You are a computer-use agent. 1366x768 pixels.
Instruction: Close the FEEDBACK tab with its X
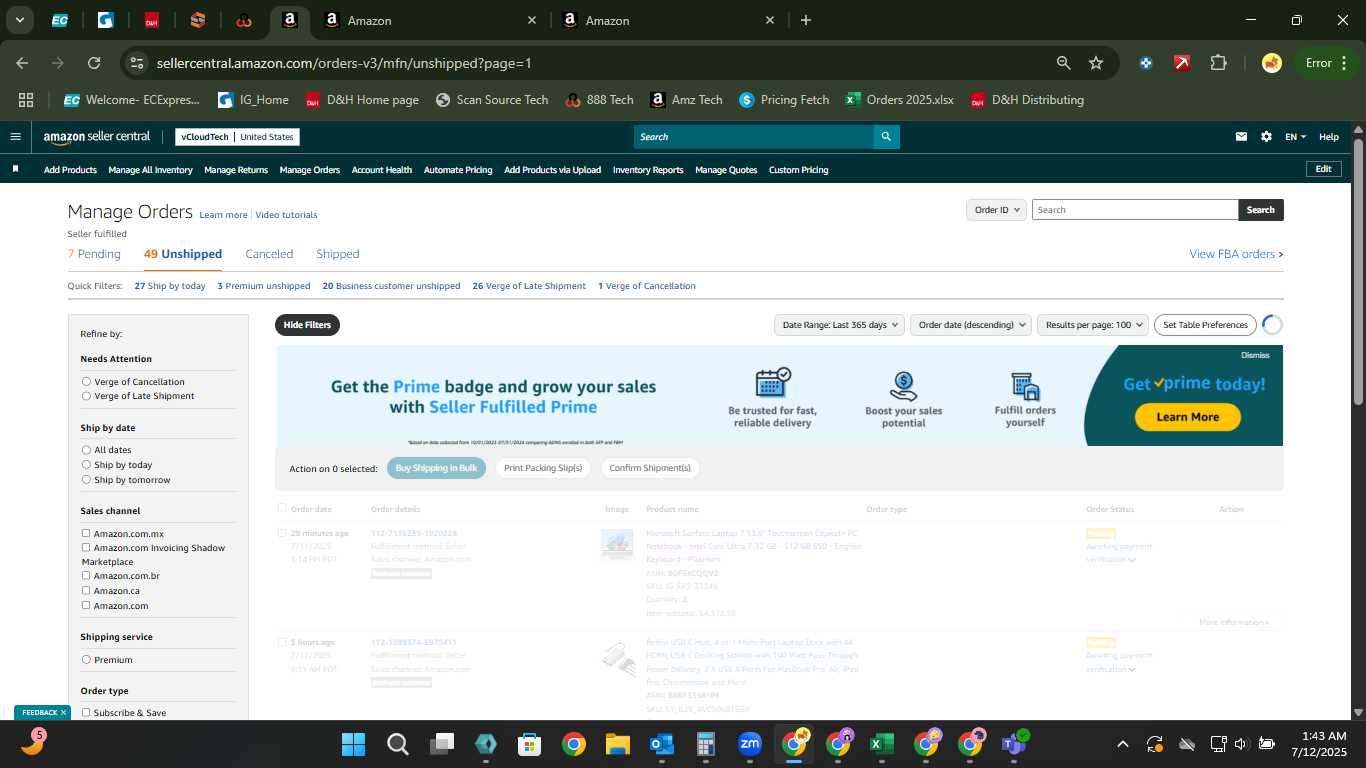pos(63,712)
